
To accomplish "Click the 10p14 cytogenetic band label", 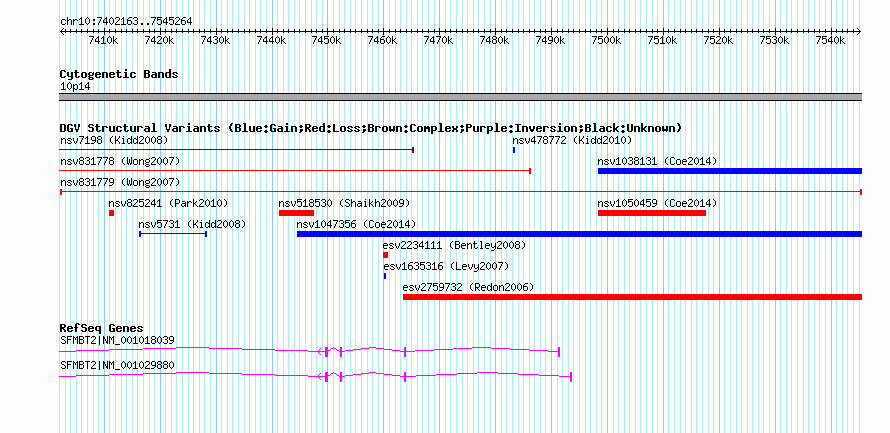I will pyautogui.click(x=75, y=86).
